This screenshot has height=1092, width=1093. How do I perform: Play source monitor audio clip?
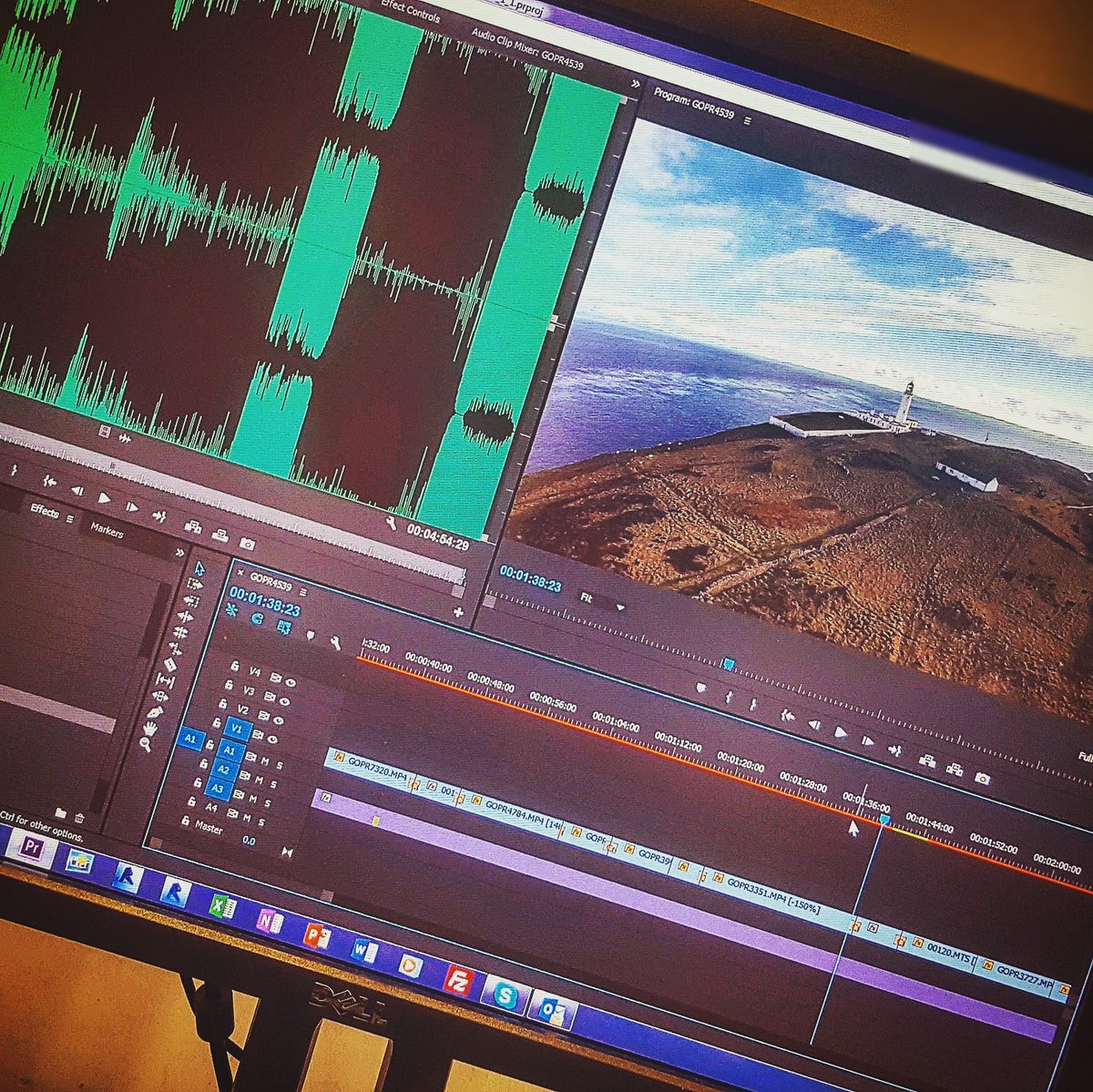(104, 498)
